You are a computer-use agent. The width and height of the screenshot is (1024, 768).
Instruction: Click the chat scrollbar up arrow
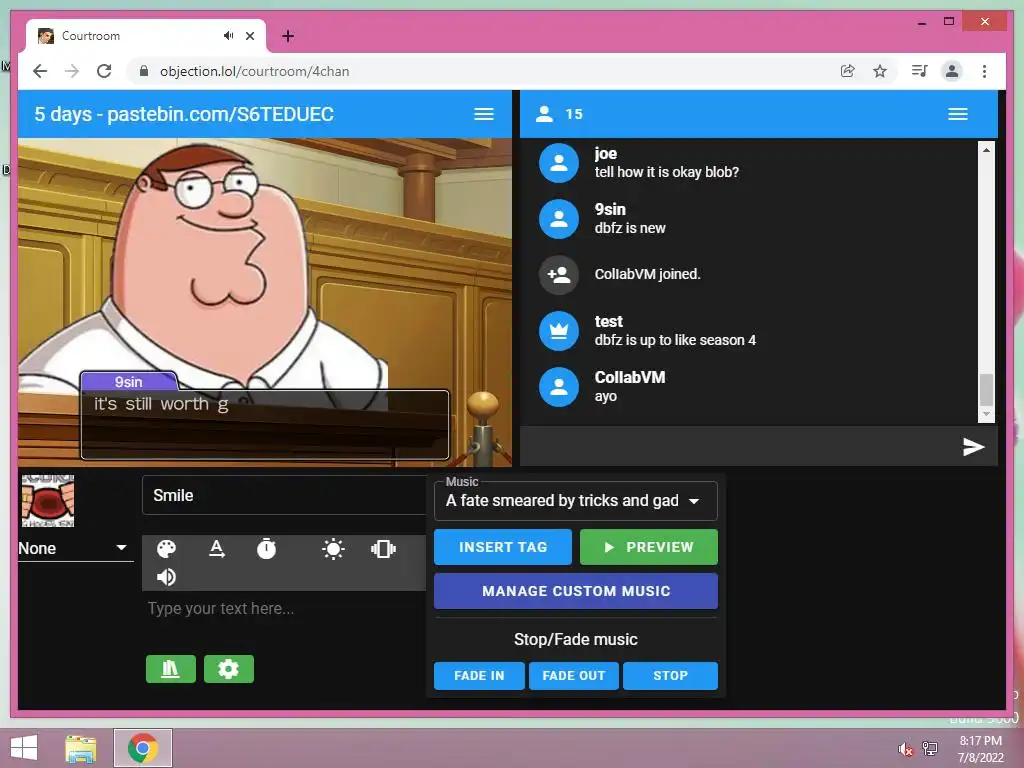pos(986,150)
